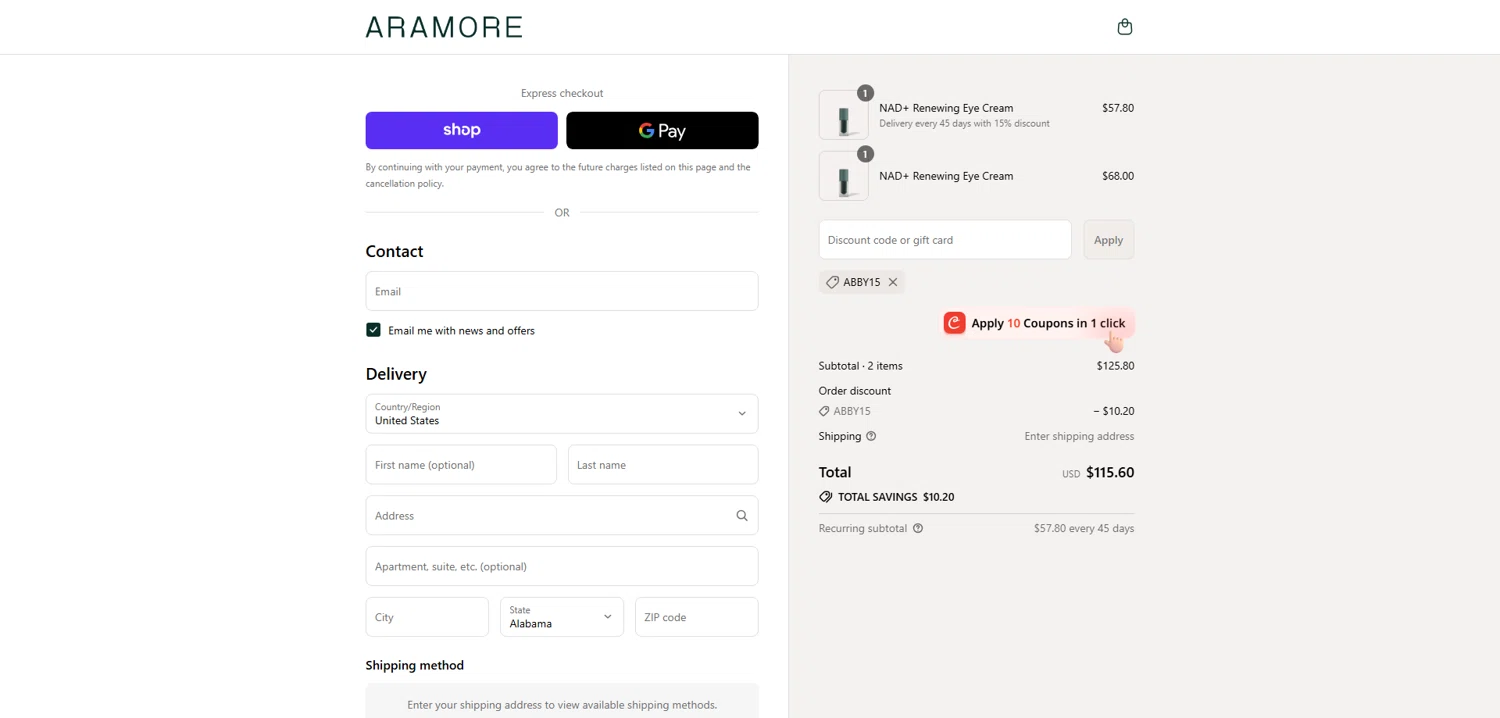Image resolution: width=1500 pixels, height=718 pixels.
Task: Click 'Enter shipping address' text
Action: (x=1079, y=436)
